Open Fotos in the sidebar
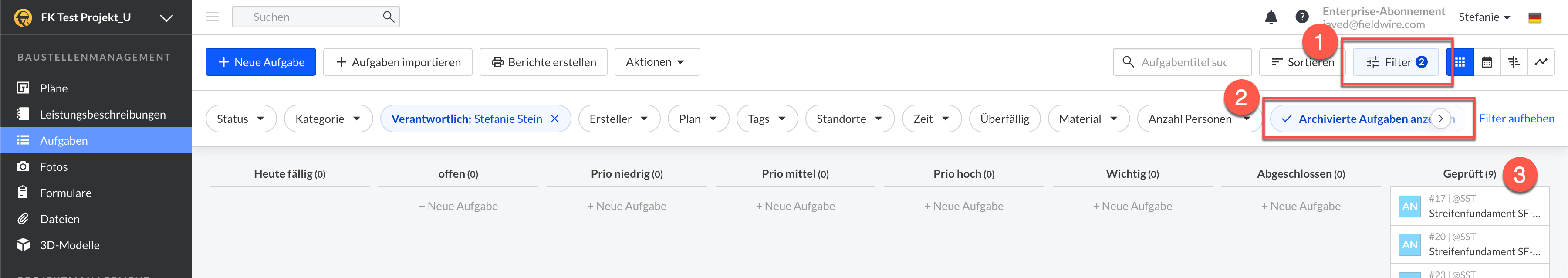This screenshot has height=278, width=1568. click(x=54, y=167)
